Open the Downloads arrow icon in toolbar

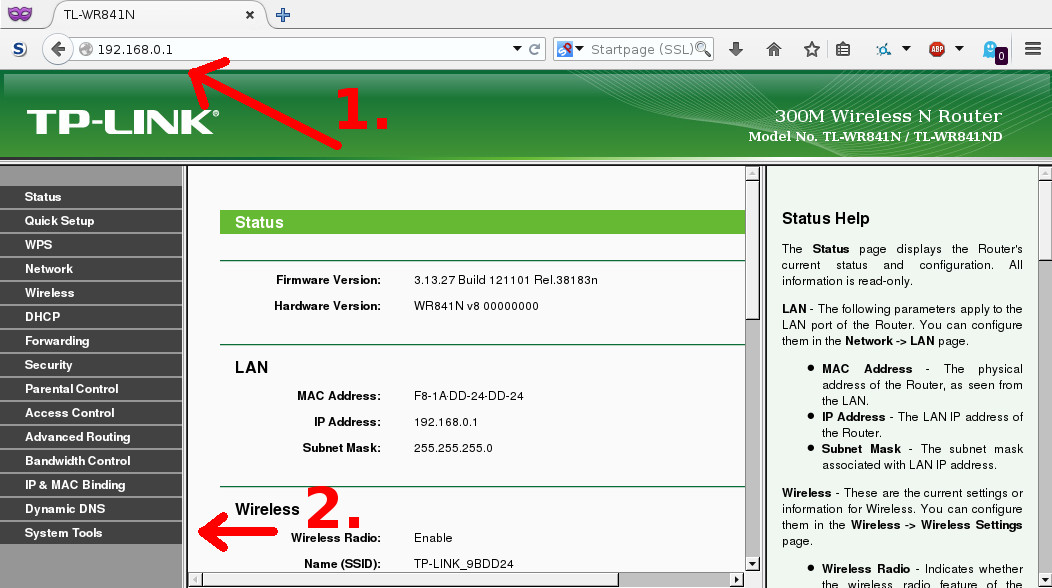coord(736,49)
